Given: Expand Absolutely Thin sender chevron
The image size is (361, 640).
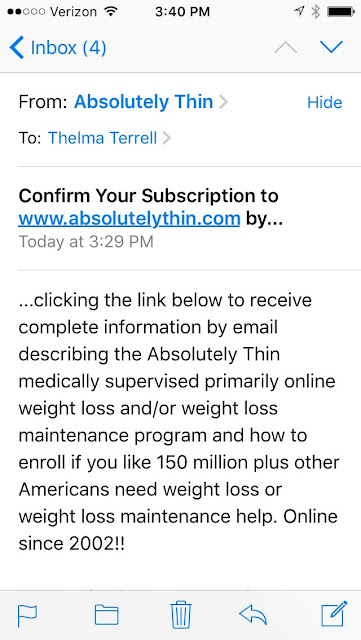Looking at the screenshot, I should (x=223, y=102).
